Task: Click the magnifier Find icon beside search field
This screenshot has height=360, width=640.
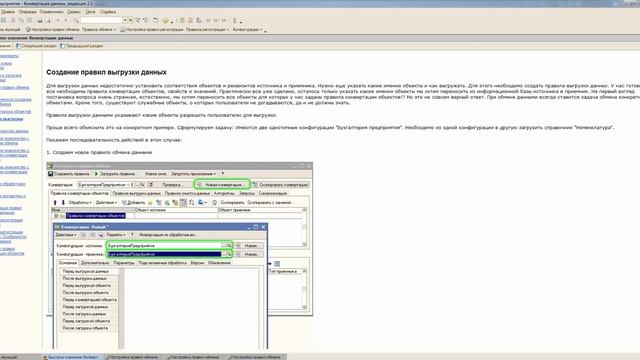Action: point(76,20)
